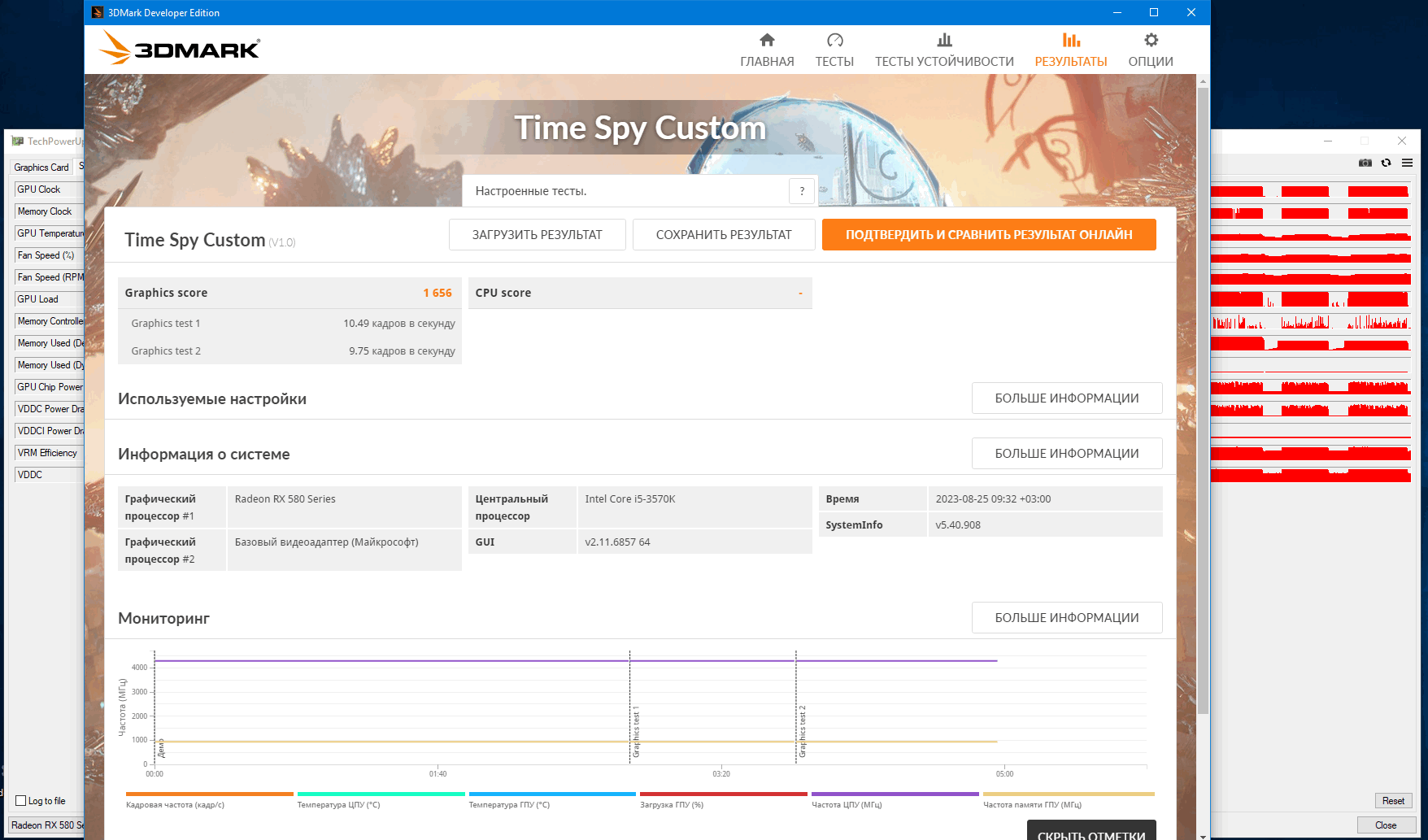
Task: Toggle the Температура ГПУ legend series
Action: coord(552,800)
